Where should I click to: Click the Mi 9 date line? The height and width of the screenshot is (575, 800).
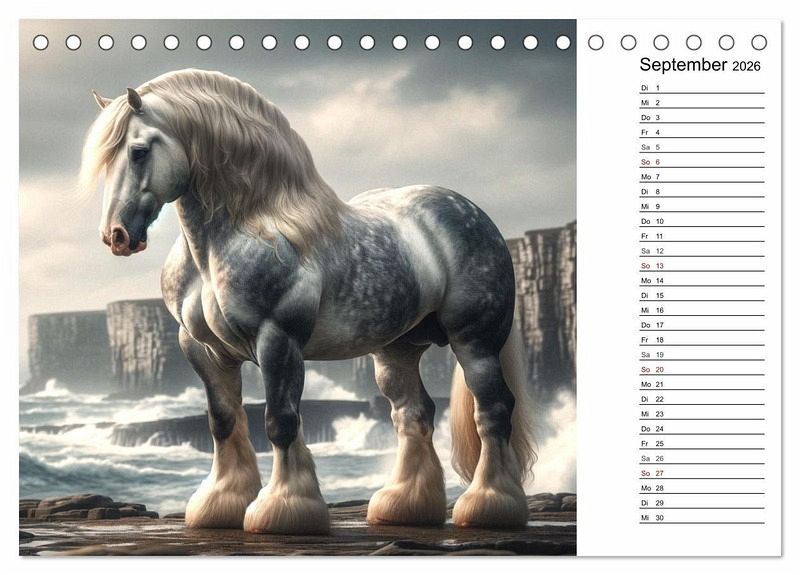click(x=701, y=206)
